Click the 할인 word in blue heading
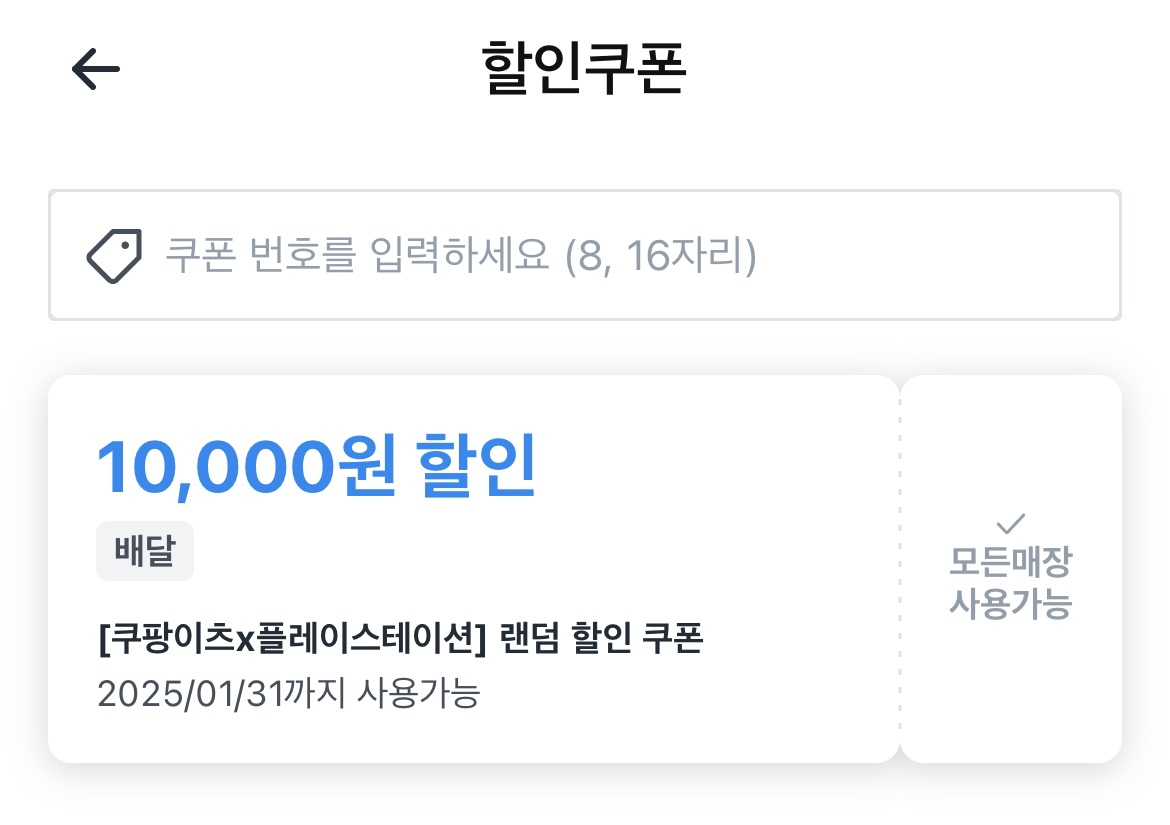1170x825 pixels. [x=476, y=467]
